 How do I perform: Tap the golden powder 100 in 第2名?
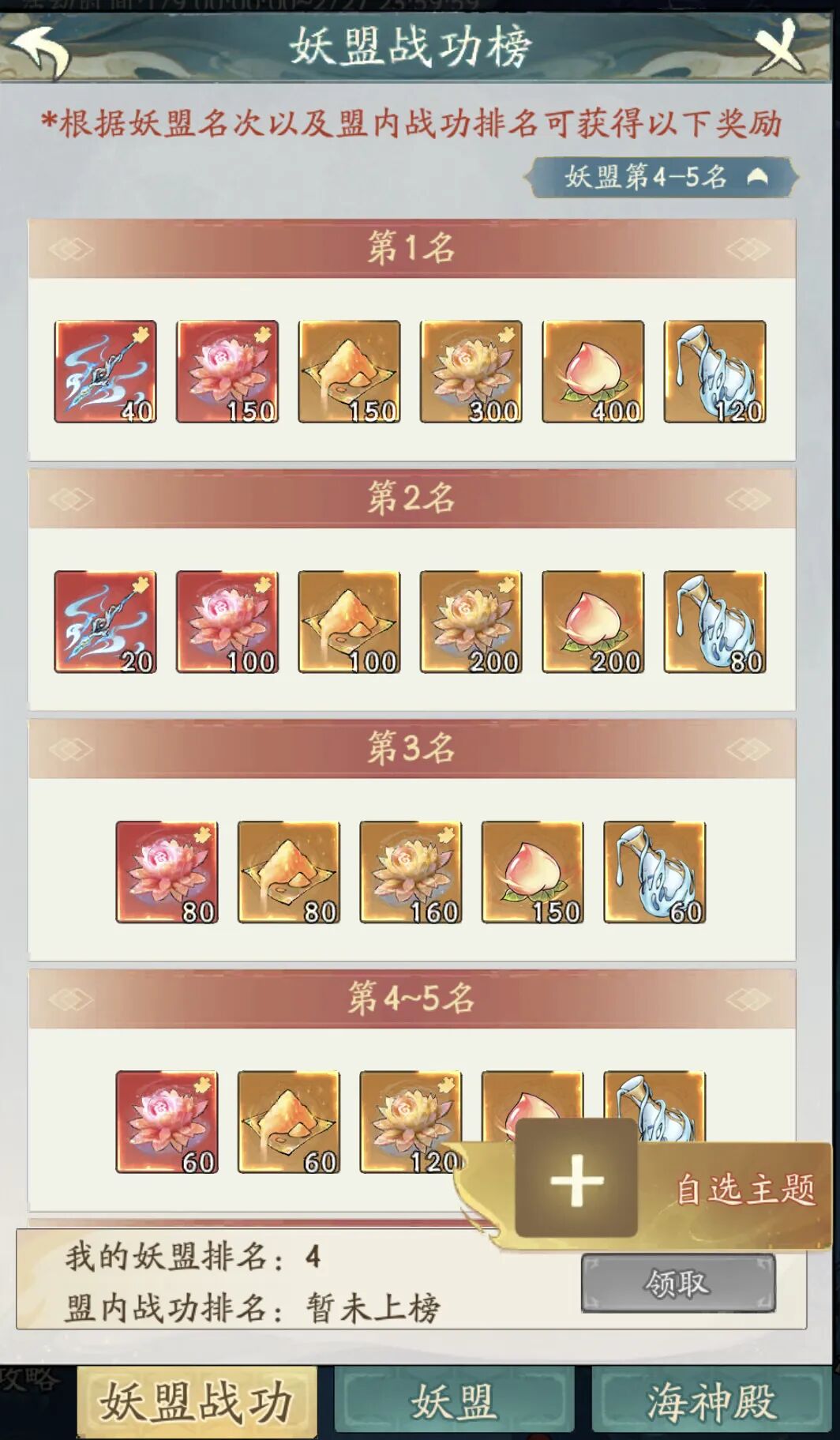349,622
